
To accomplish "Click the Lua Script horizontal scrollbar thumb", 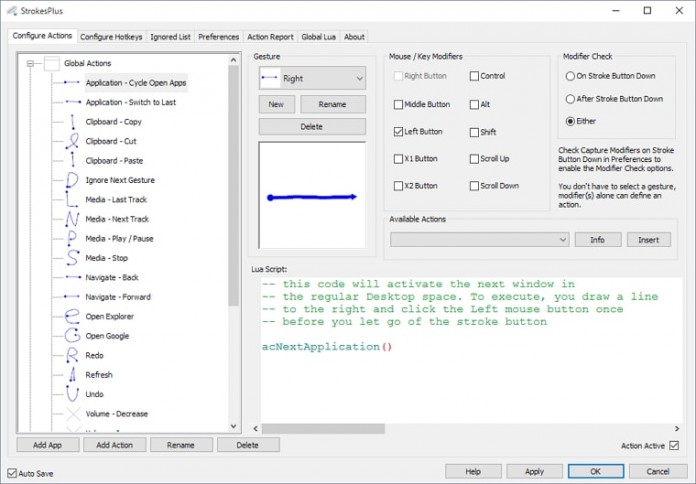I will coord(323,428).
